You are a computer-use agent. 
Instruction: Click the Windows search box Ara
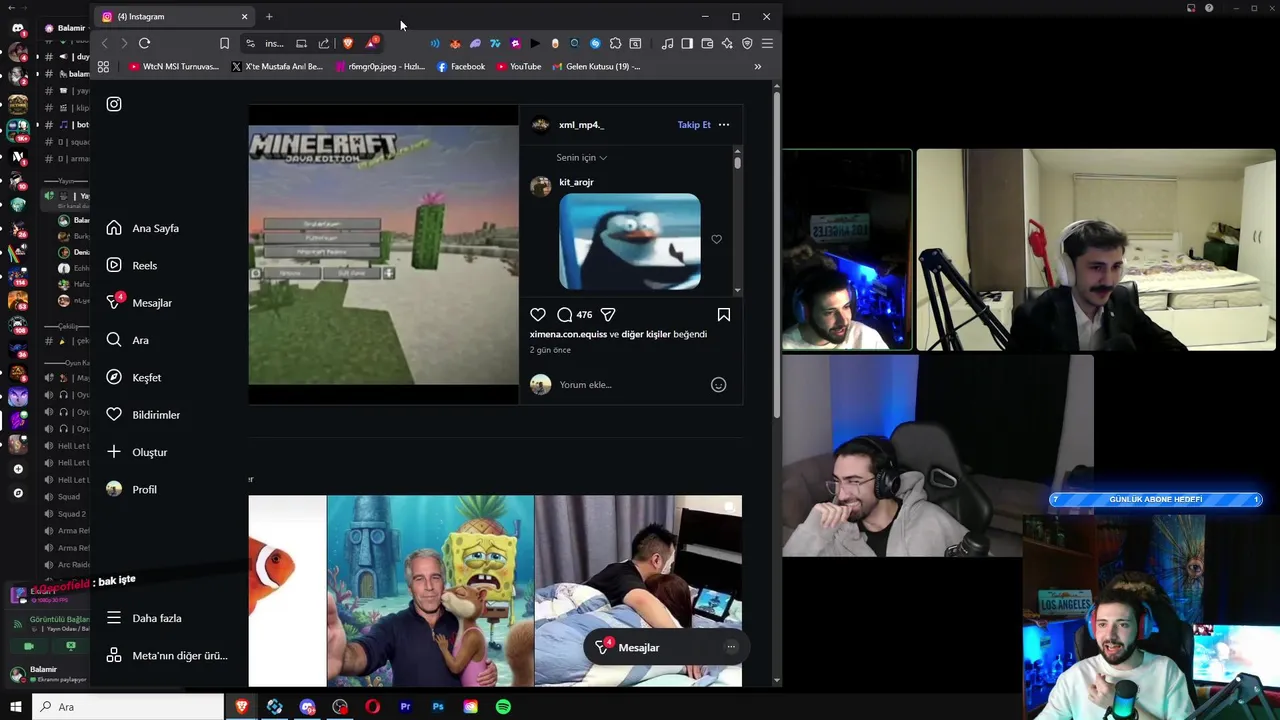128,707
